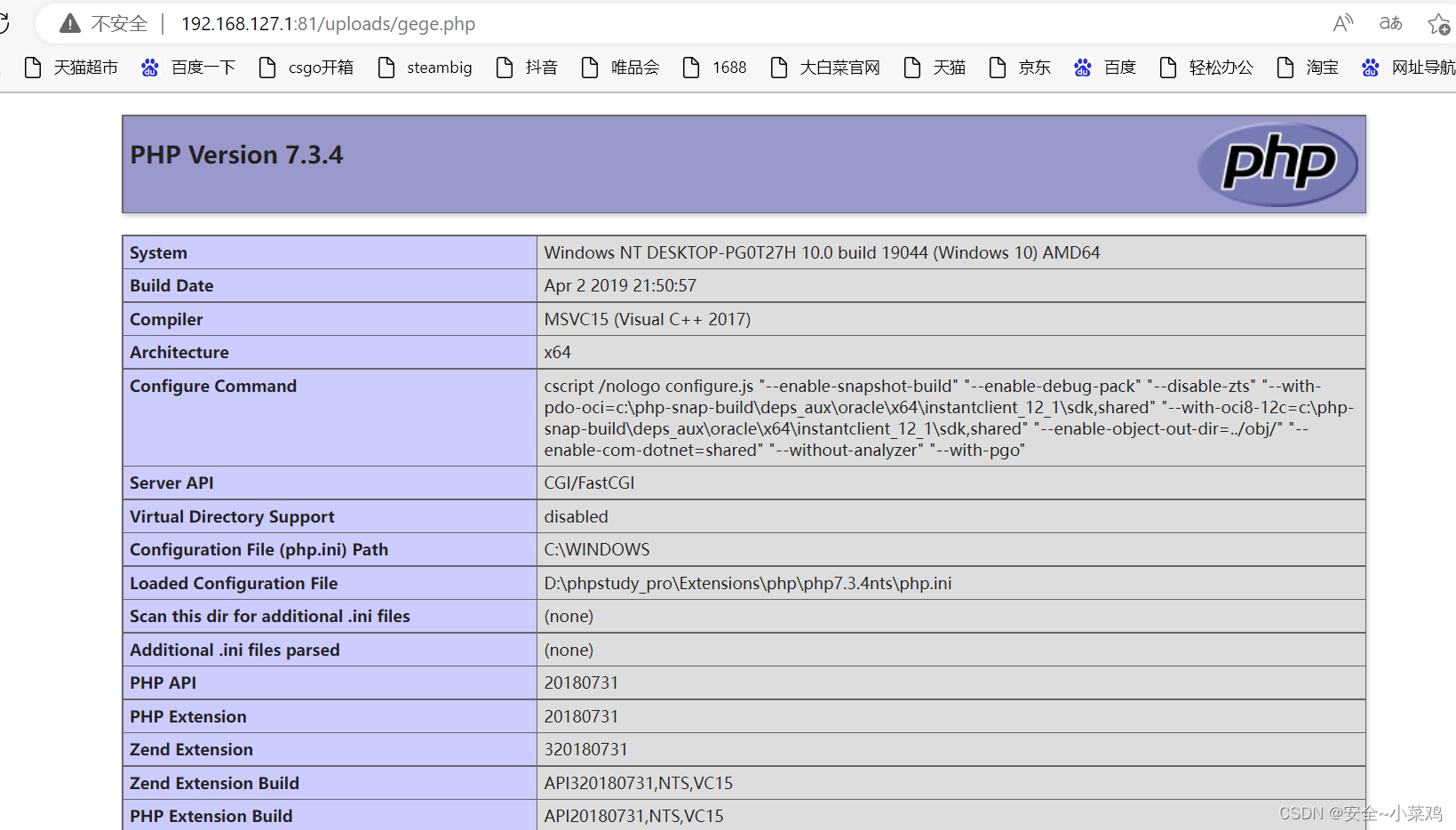The width and height of the screenshot is (1456, 830).
Task: Open the csgo开箱 bookmark
Action: (306, 68)
